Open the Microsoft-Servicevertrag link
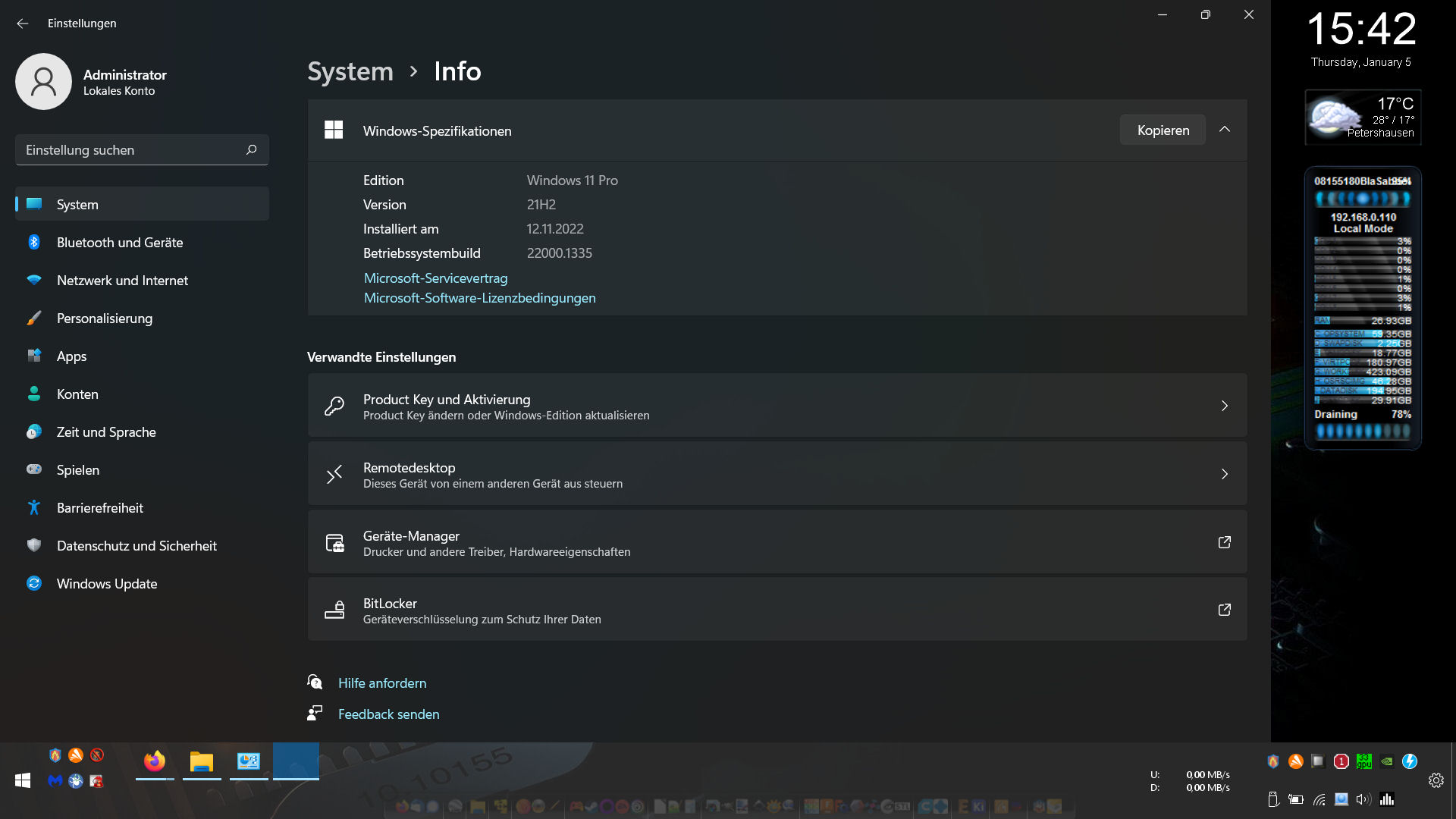 435,278
